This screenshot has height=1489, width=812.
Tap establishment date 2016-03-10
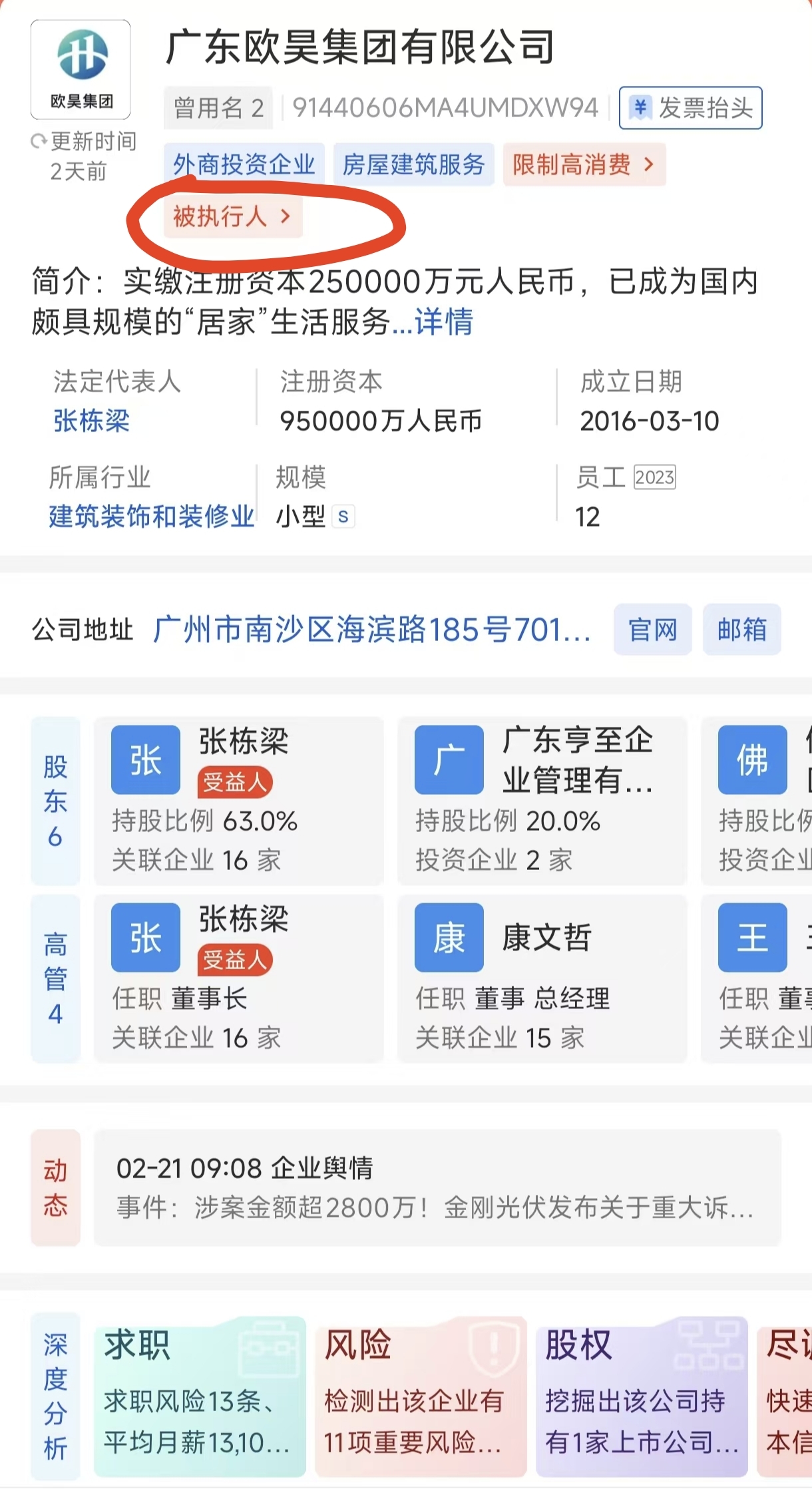tap(650, 421)
